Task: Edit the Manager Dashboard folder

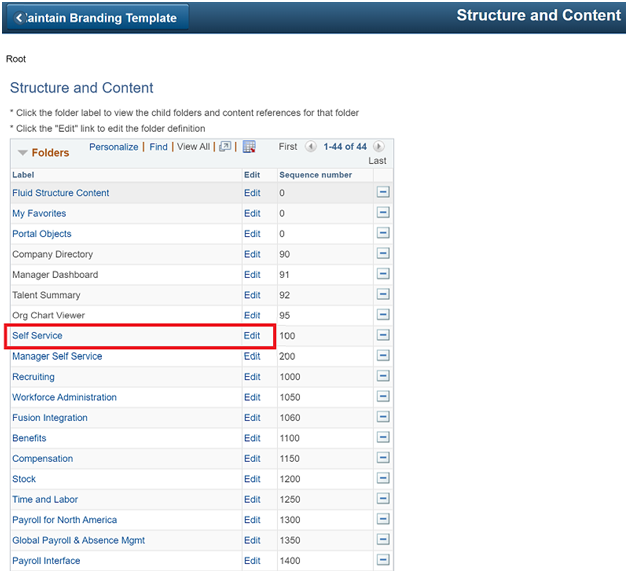Action: tap(252, 275)
